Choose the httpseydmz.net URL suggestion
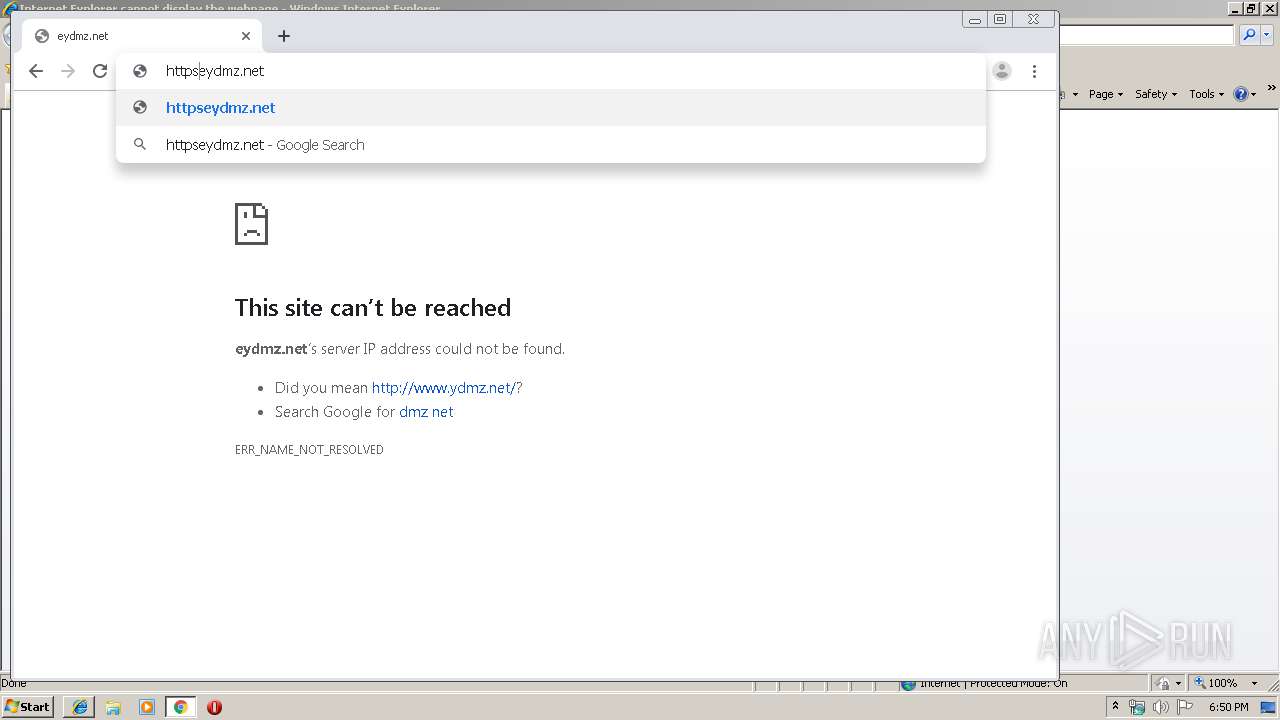Screen dimensions: 1280x720 (x=550, y=107)
